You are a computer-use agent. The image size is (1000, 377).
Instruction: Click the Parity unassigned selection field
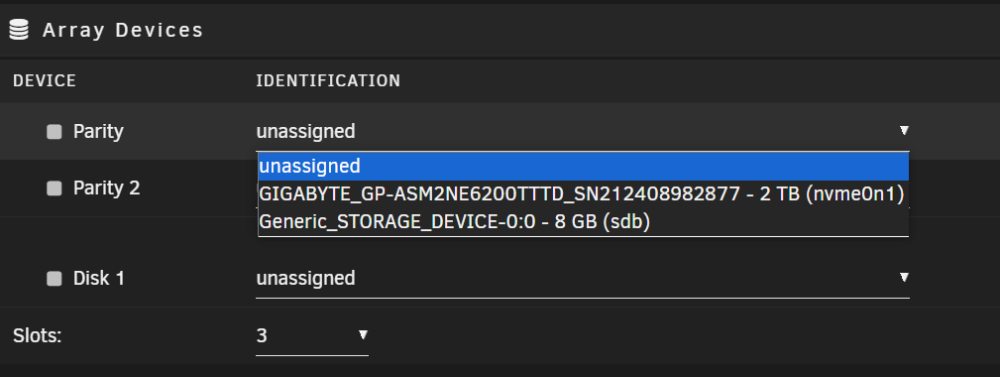pyautogui.click(x=582, y=132)
